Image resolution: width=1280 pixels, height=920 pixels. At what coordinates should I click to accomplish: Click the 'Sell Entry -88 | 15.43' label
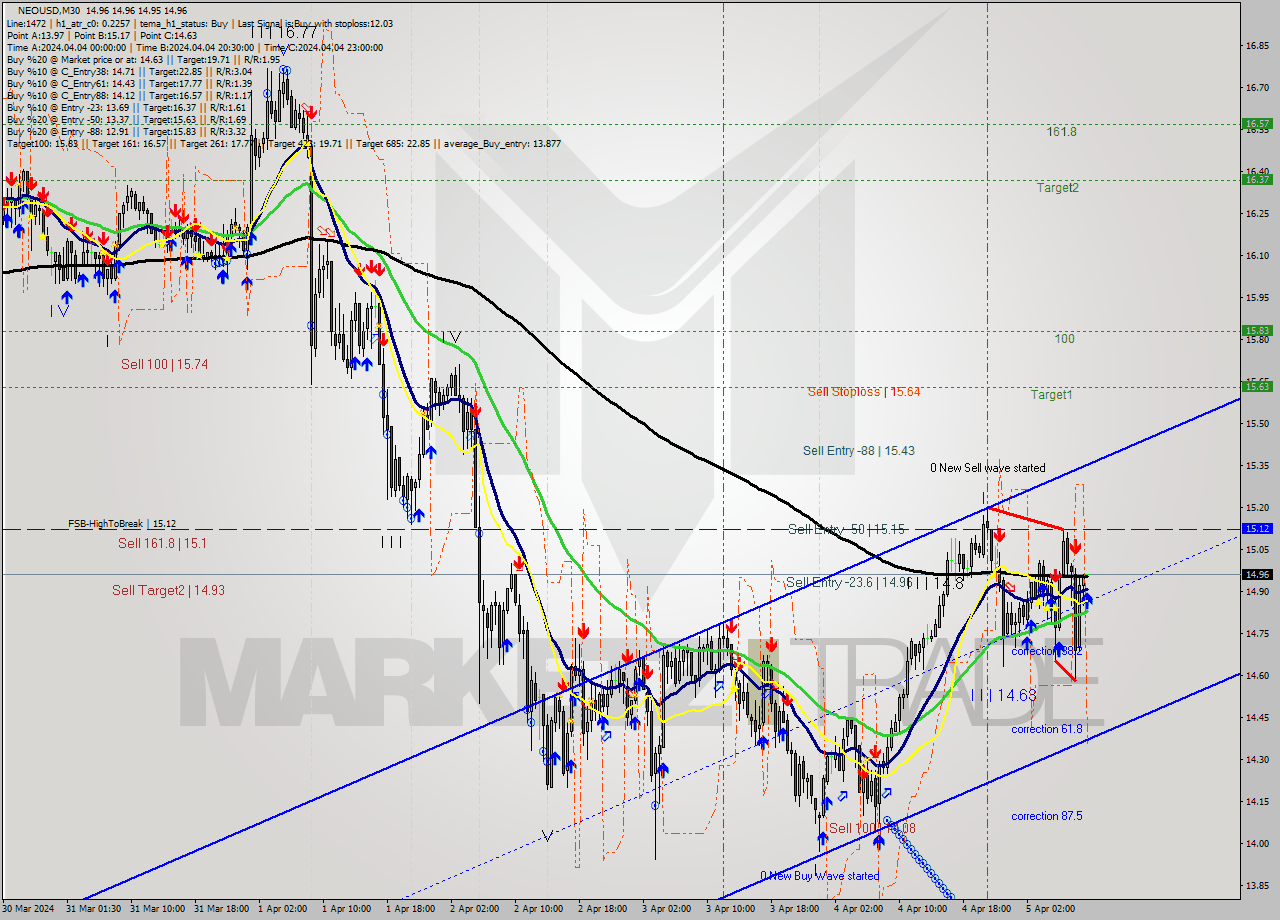pyautogui.click(x=859, y=451)
